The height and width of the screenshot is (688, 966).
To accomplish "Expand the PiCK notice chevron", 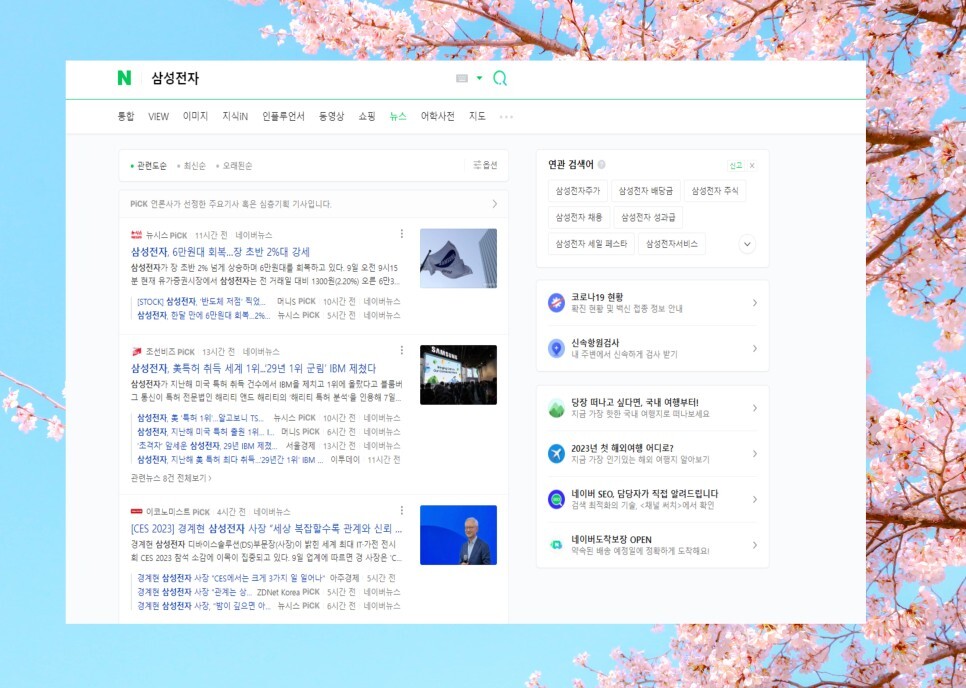I will pyautogui.click(x=495, y=204).
